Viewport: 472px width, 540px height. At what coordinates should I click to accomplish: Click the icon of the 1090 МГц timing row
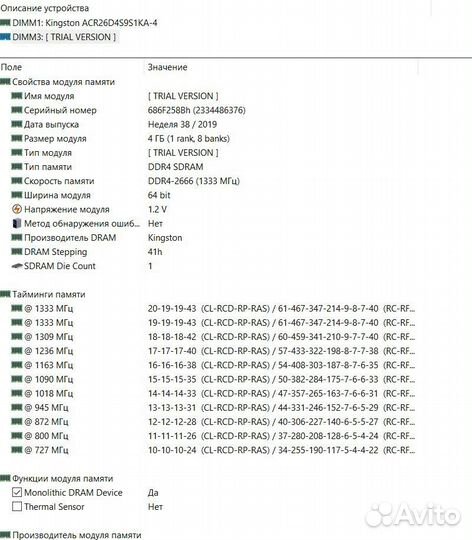17,379
